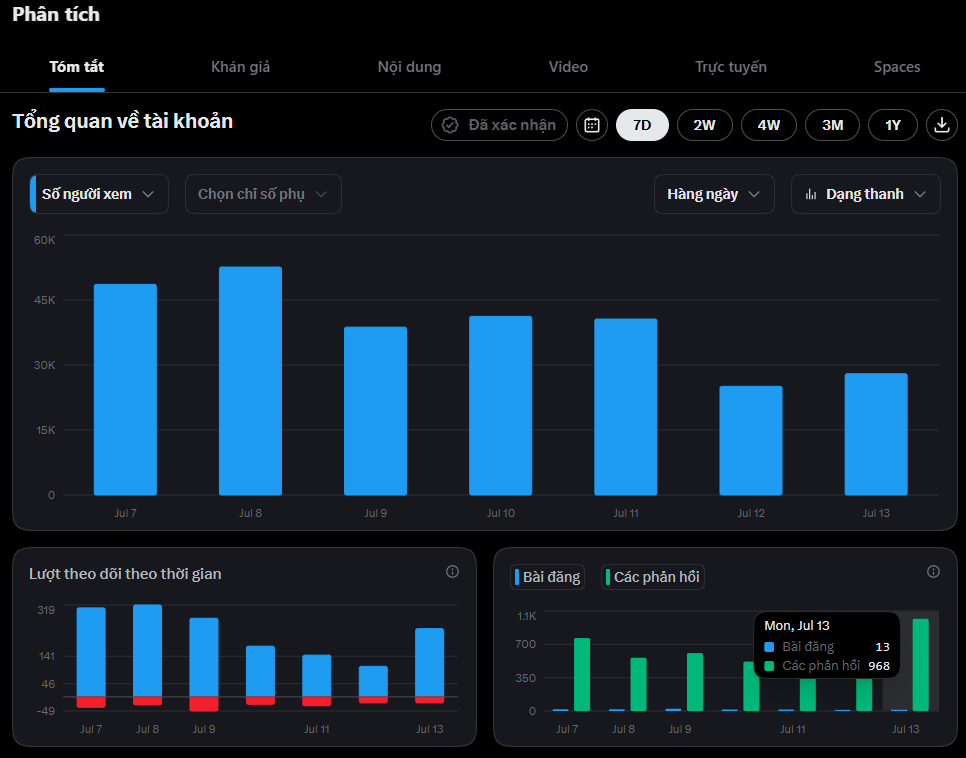Click the 319 axis label in follows chart
Viewport: 966px width, 758px height.
(46, 610)
